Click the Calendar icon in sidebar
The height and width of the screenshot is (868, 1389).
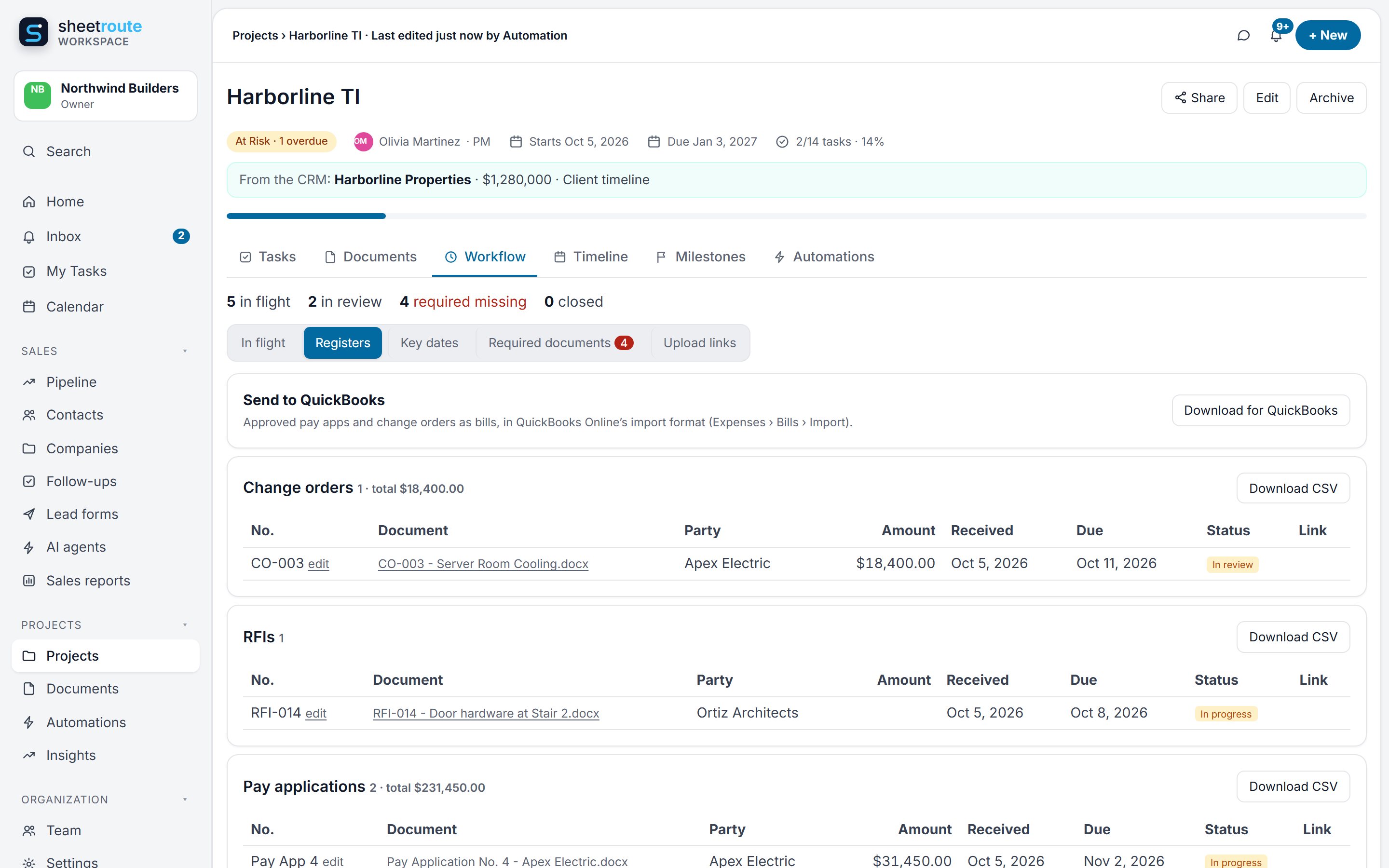tap(29, 307)
